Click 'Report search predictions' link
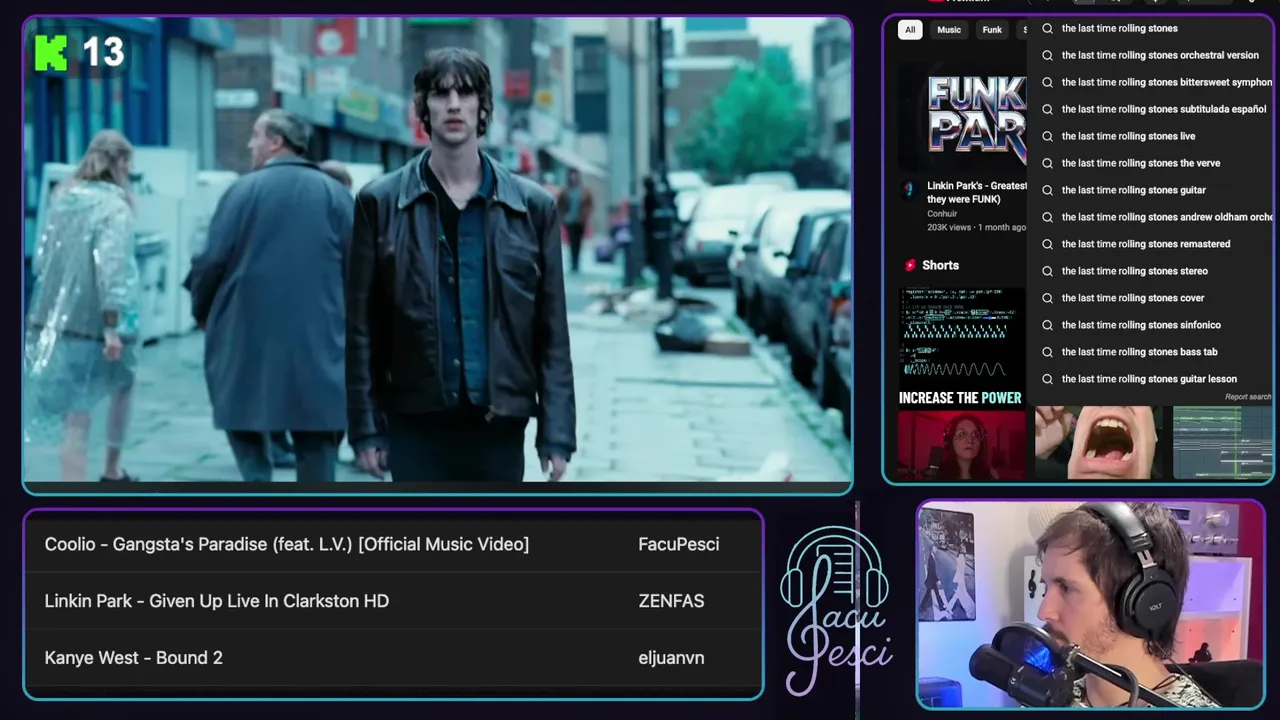Viewport: 1280px width, 720px height. tap(1248, 397)
